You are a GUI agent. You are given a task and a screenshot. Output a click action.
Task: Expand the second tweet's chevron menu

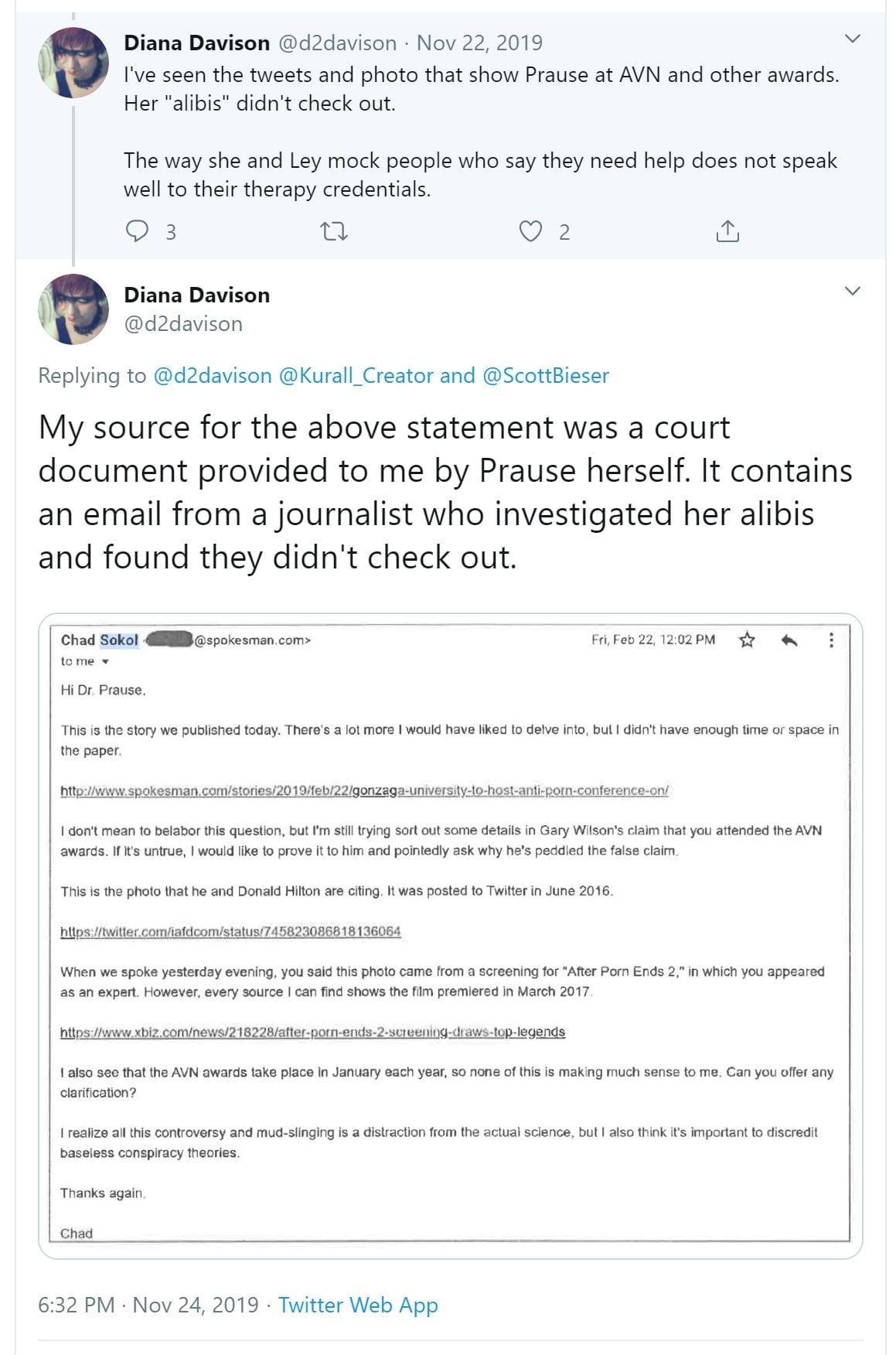pos(853,291)
